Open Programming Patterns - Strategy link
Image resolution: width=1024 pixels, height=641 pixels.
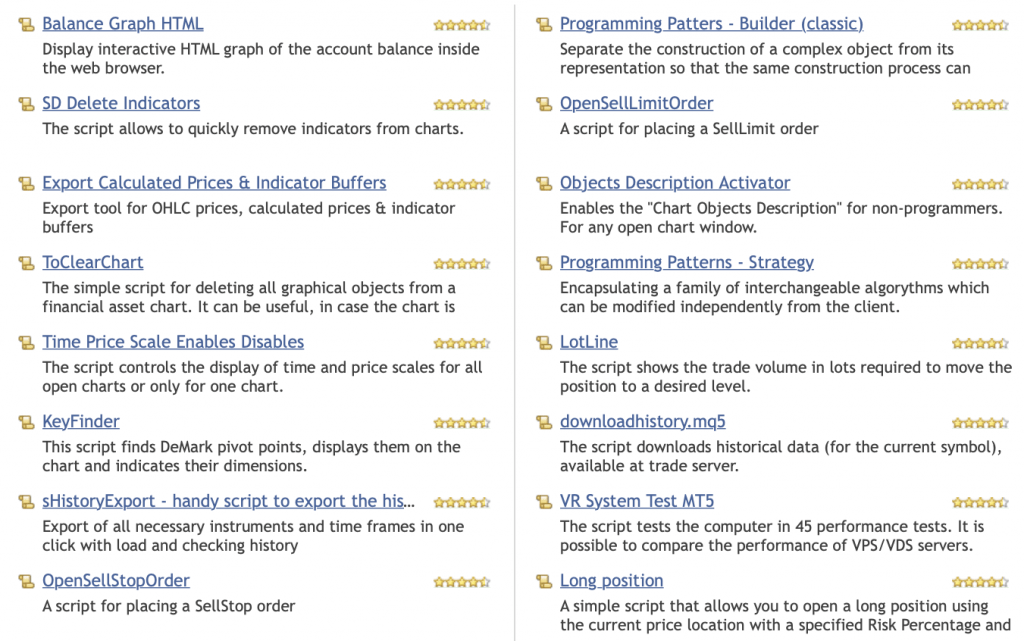click(x=686, y=262)
